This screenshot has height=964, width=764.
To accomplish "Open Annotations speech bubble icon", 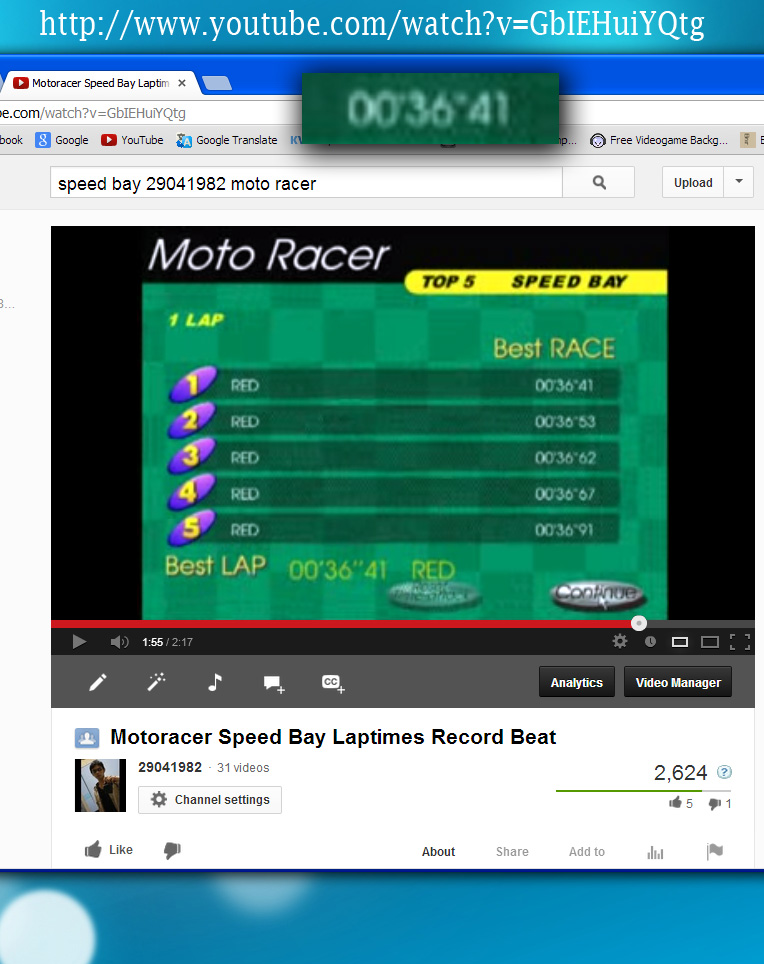I will 273,683.
